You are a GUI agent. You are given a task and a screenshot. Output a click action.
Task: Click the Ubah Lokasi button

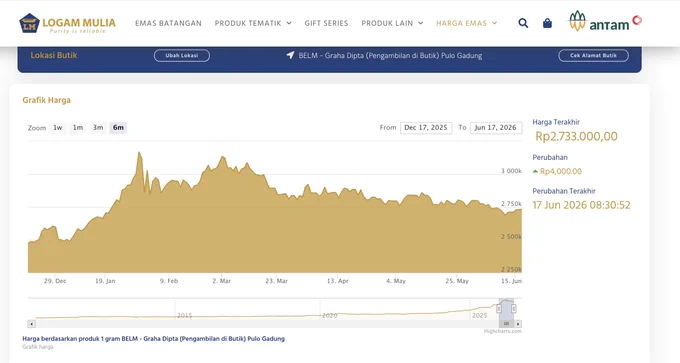(182, 56)
